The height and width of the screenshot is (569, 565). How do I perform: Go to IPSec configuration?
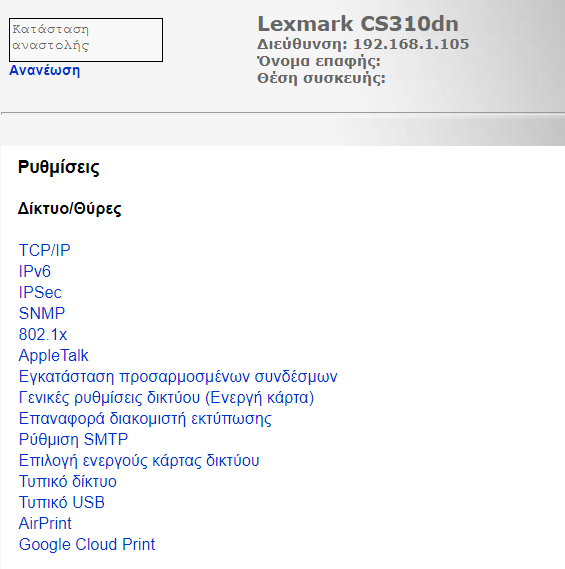coord(40,292)
